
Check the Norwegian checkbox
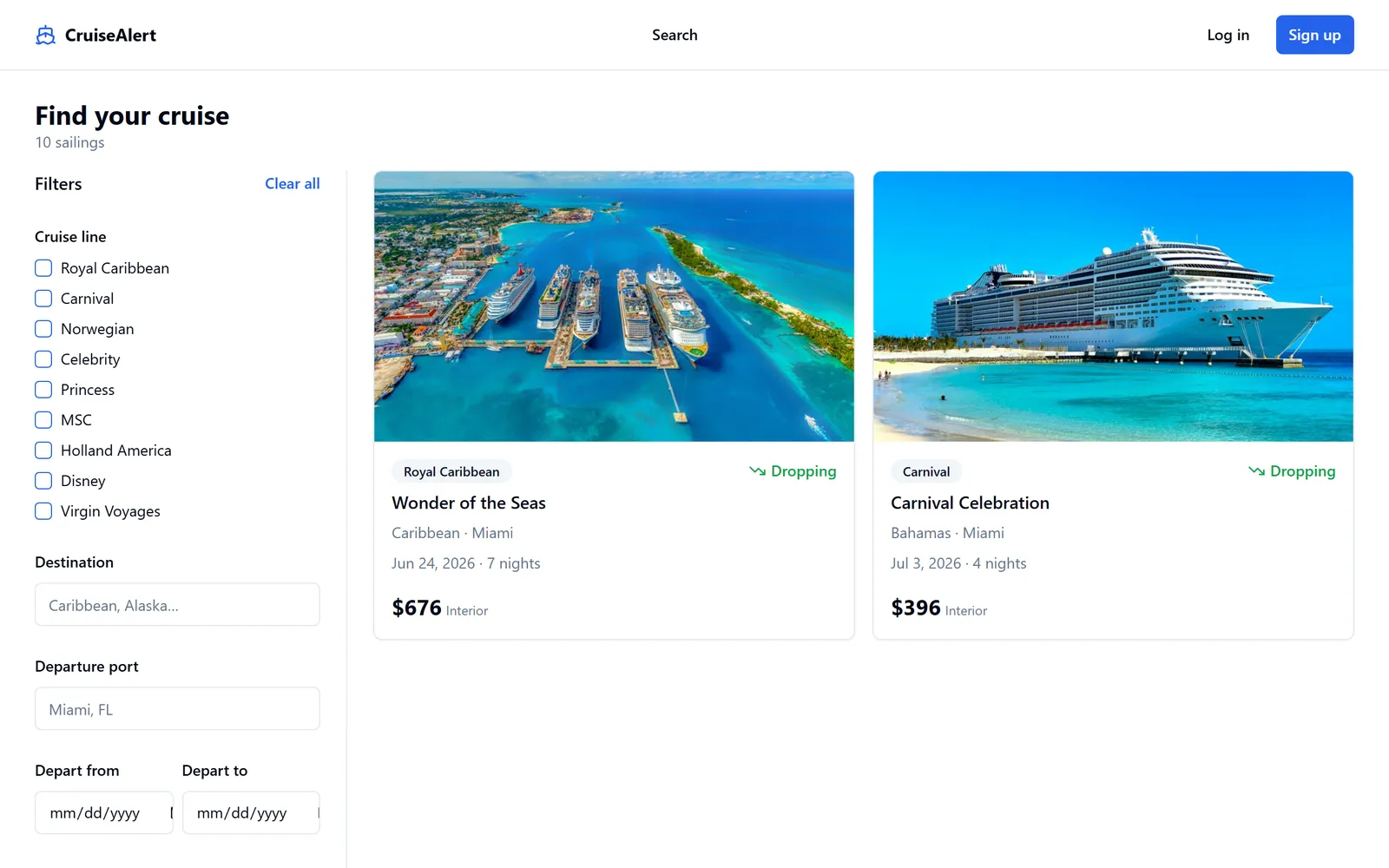coord(43,329)
